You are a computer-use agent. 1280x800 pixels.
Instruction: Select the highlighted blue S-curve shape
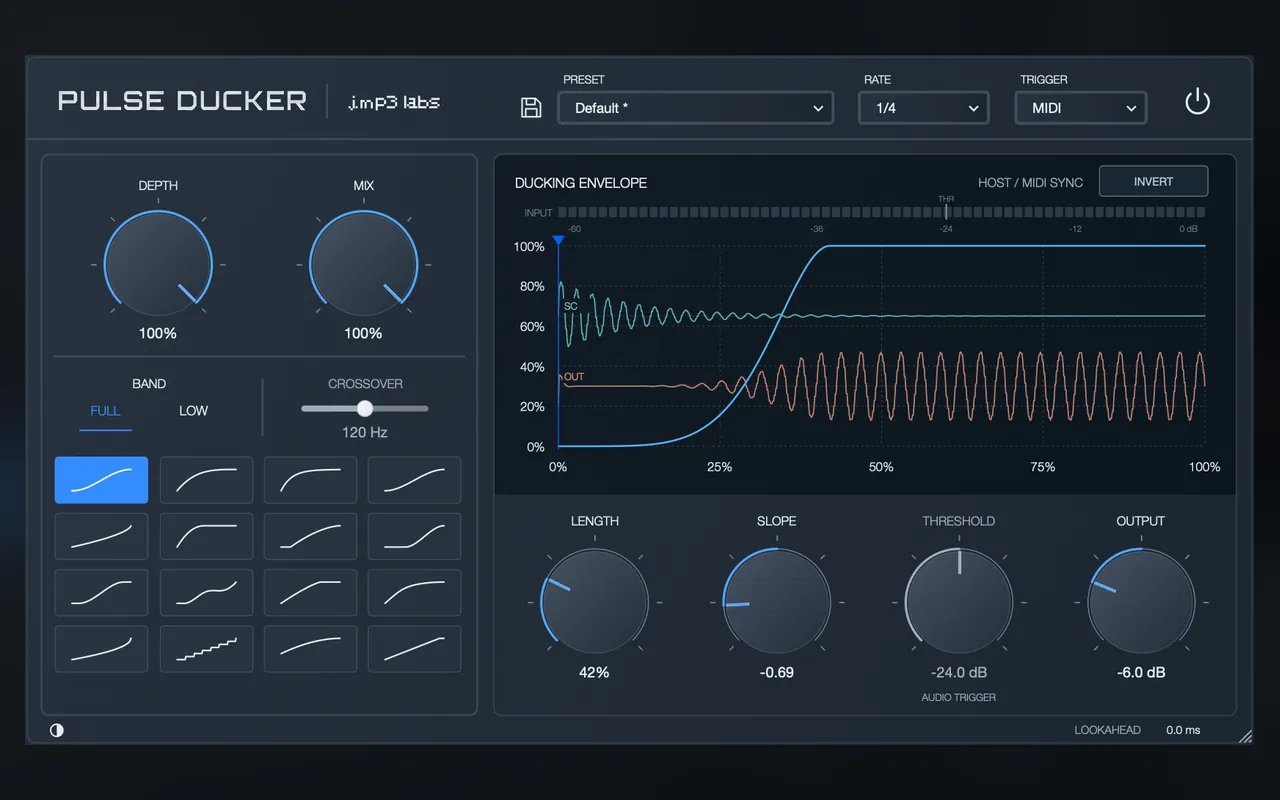[x=101, y=480]
